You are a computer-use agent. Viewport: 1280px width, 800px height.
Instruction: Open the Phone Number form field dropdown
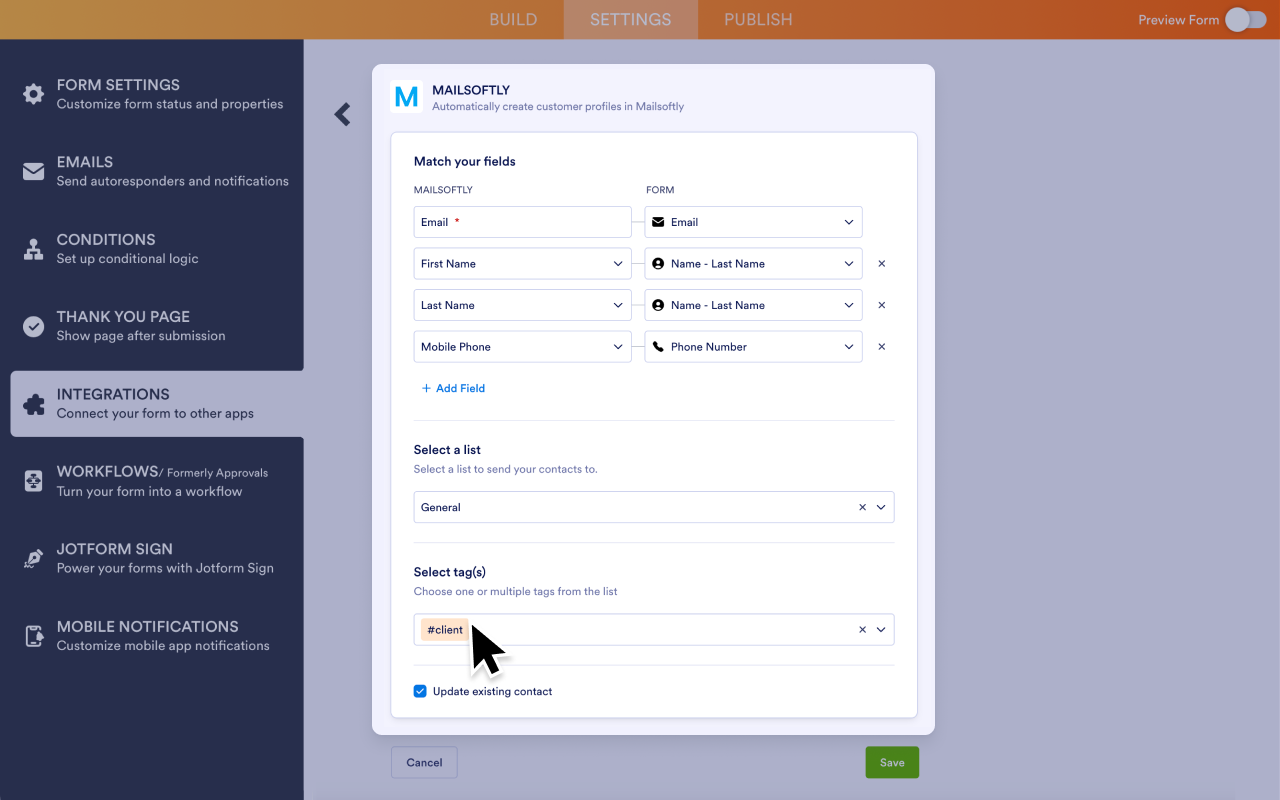pyautogui.click(x=752, y=346)
